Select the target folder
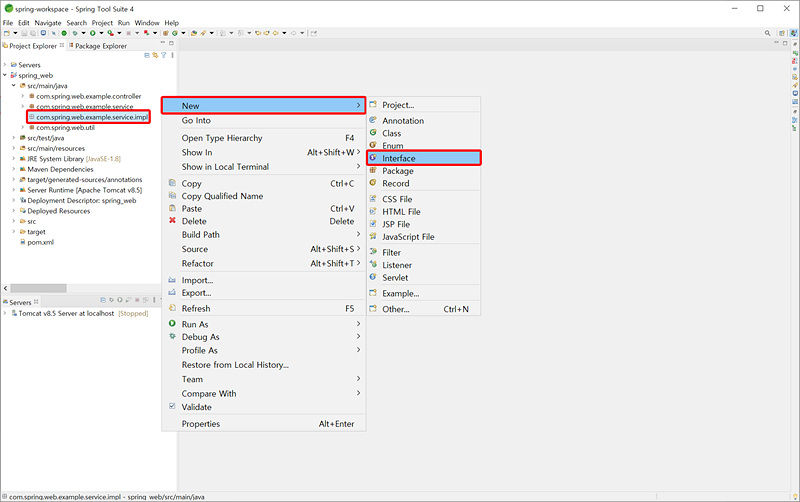This screenshot has height=502, width=800. pyautogui.click(x=36, y=232)
